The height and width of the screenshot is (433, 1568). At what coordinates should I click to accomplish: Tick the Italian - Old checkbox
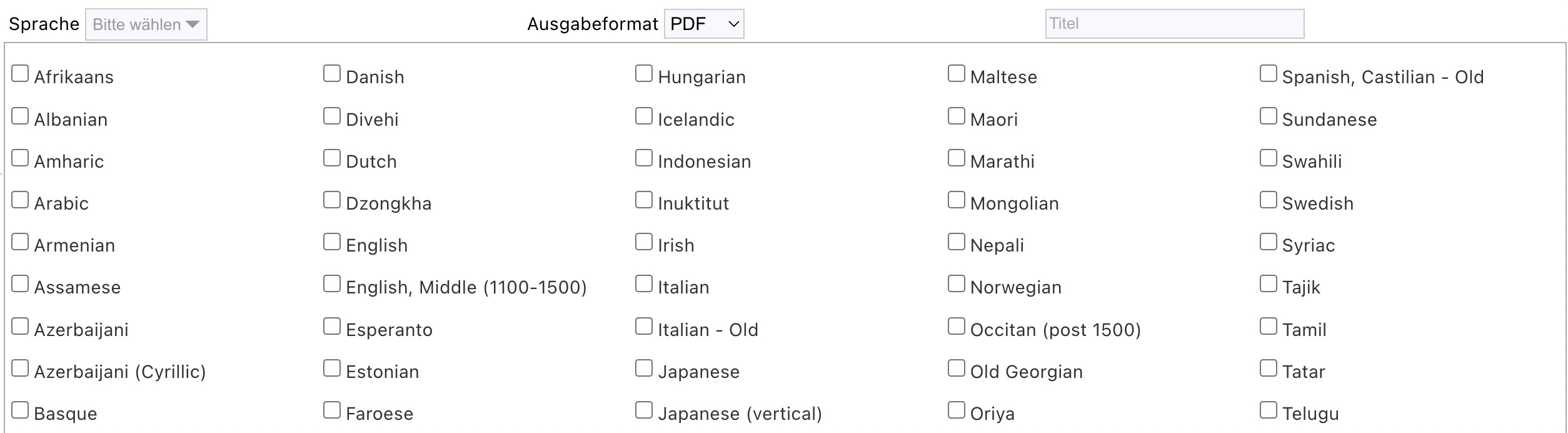[x=644, y=327]
